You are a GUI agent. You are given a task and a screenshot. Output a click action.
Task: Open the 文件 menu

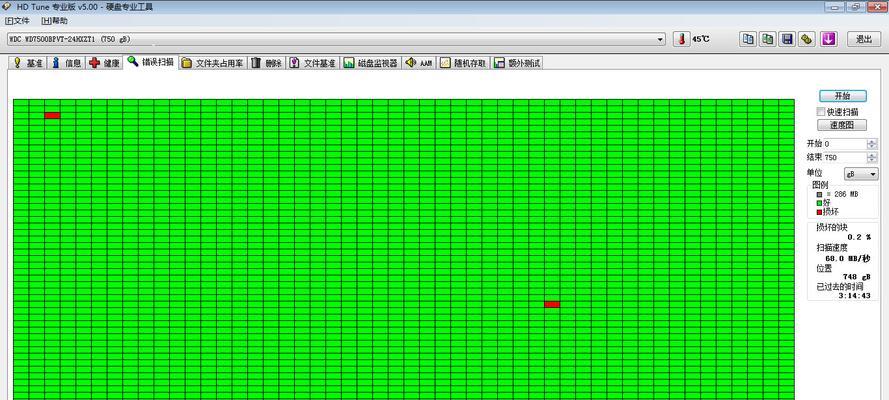pyautogui.click(x=17, y=21)
